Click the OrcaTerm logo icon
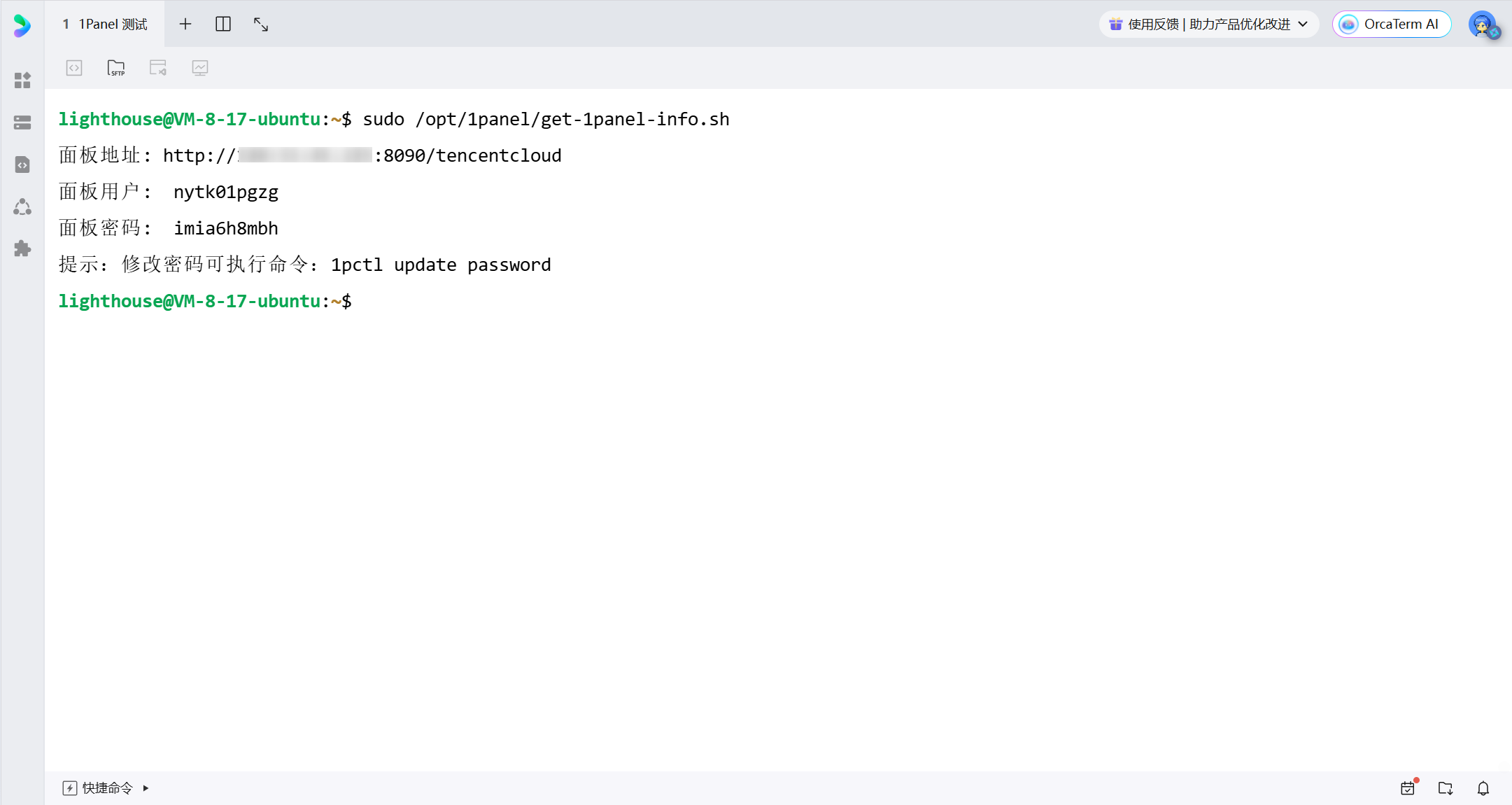The height and width of the screenshot is (805, 1512). (x=22, y=25)
